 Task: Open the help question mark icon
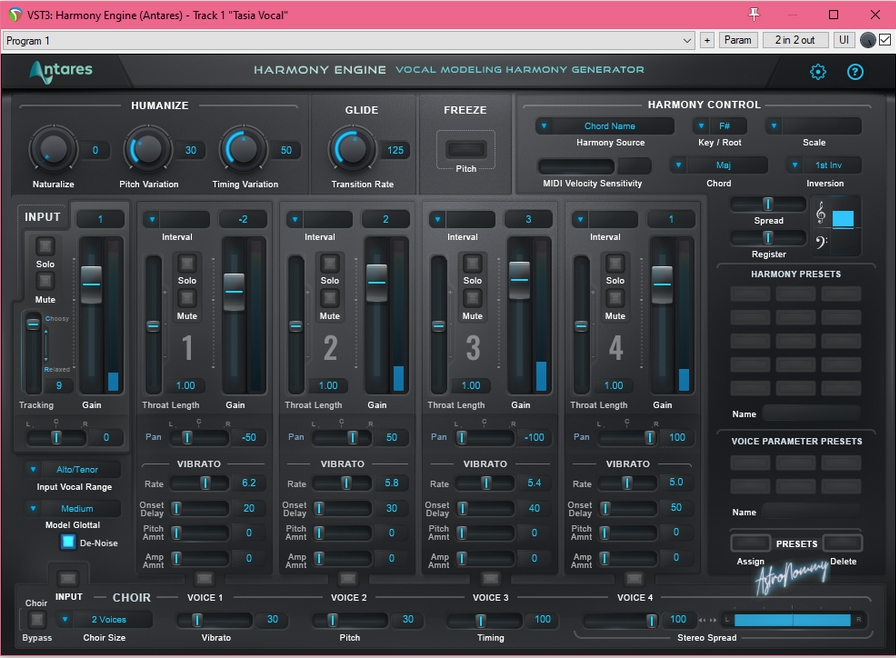[855, 72]
